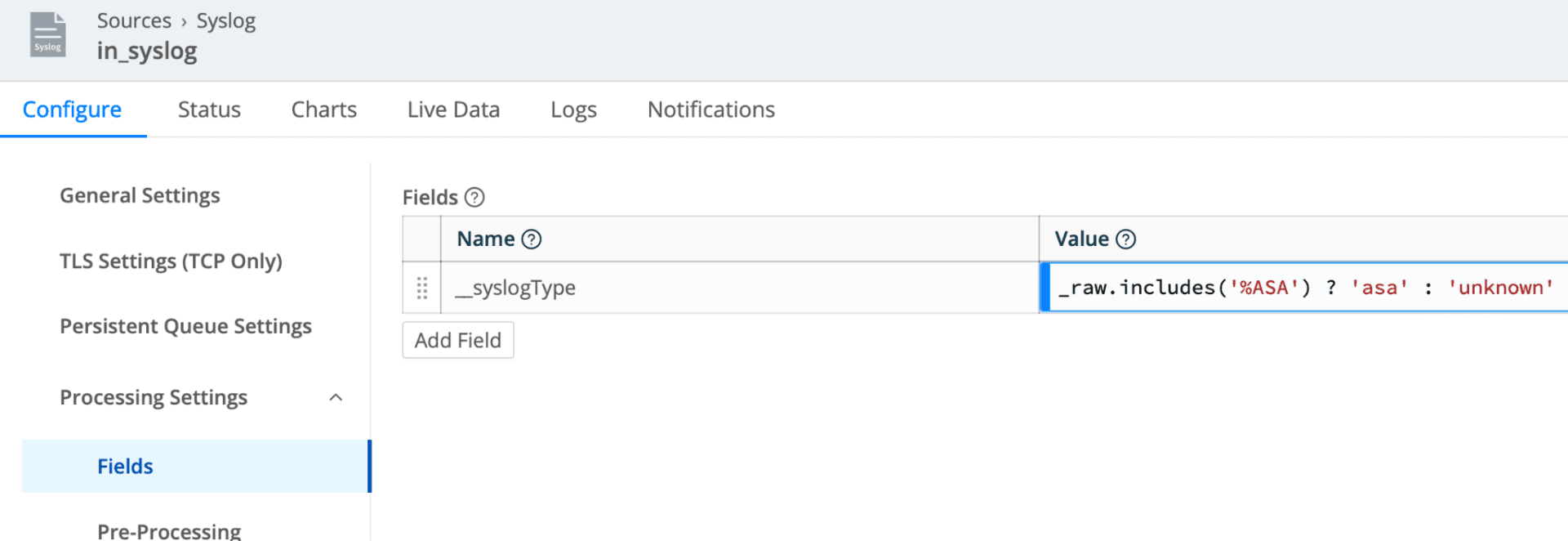
Task: Collapse the Processing Settings chevron
Action: point(336,398)
